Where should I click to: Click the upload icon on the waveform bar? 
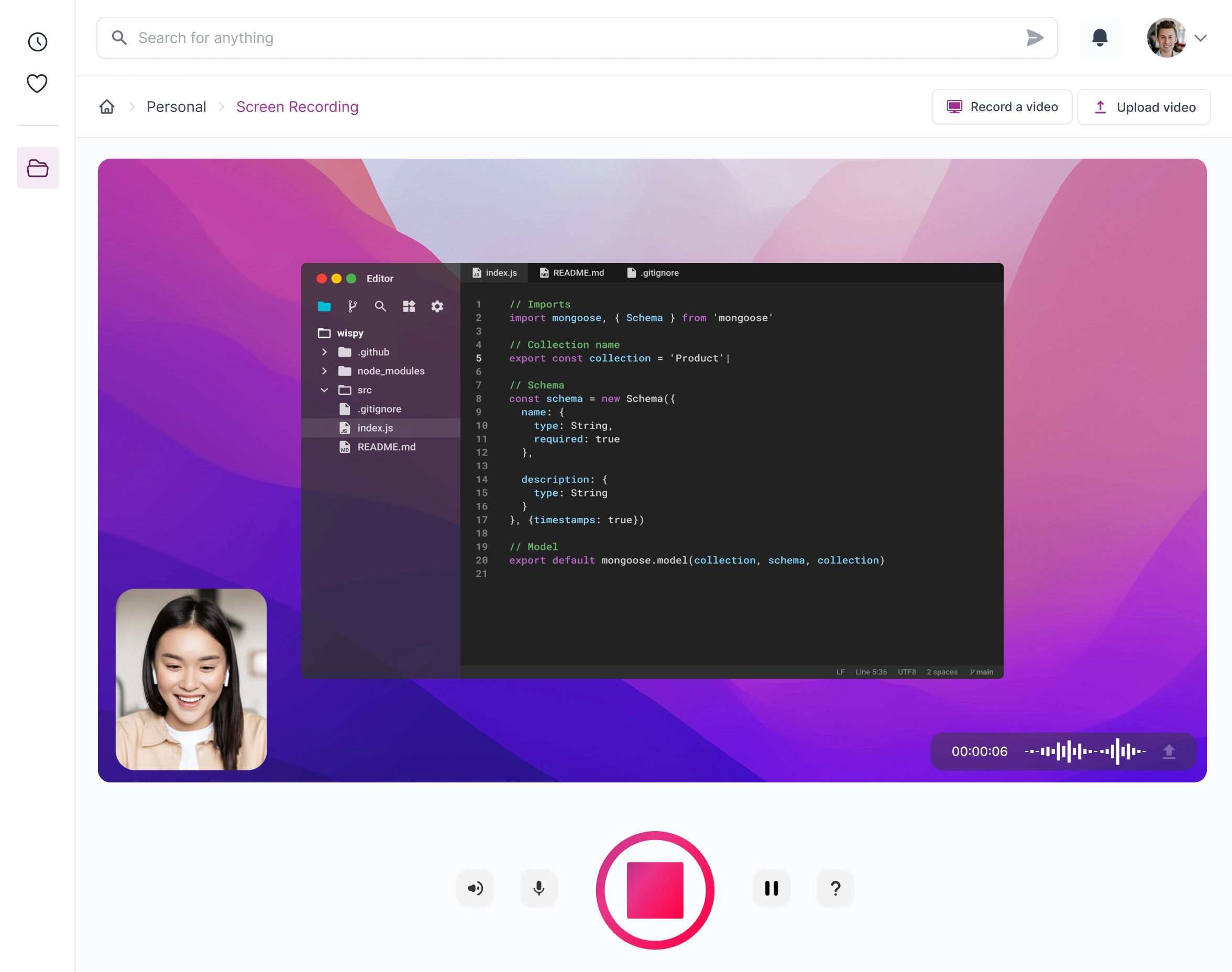1169,751
